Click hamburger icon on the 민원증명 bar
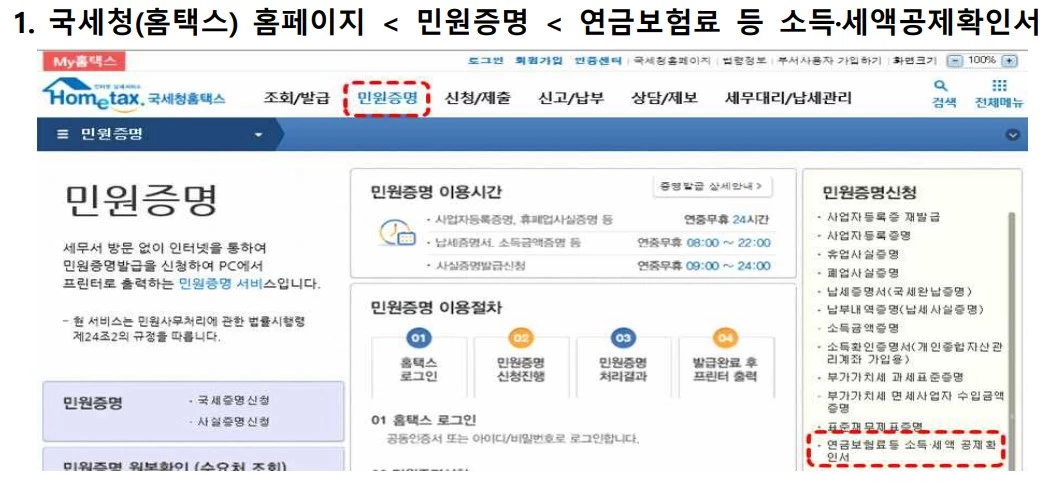Screen dimensions: 1059x501 [62, 134]
